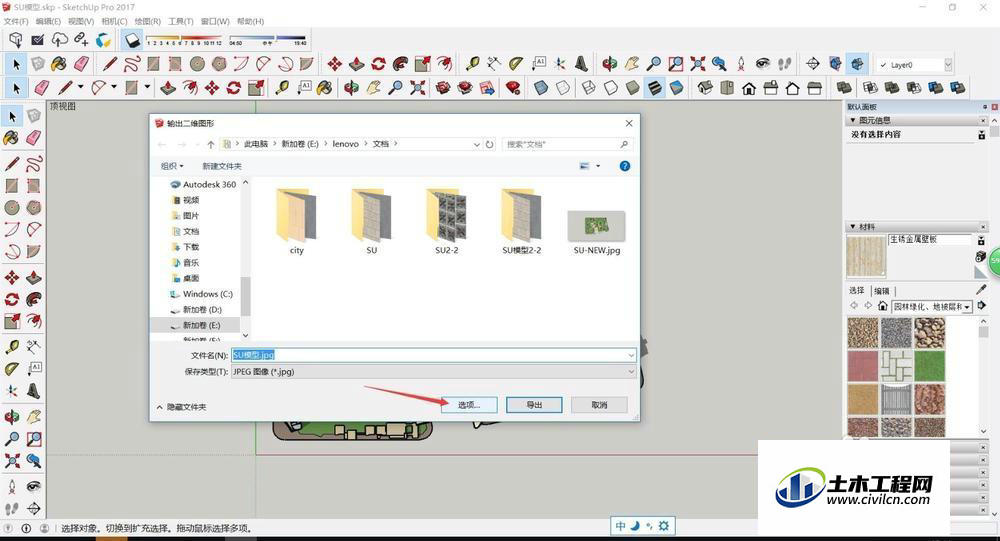Enable Monochrome face style

pyautogui.click(x=677, y=87)
